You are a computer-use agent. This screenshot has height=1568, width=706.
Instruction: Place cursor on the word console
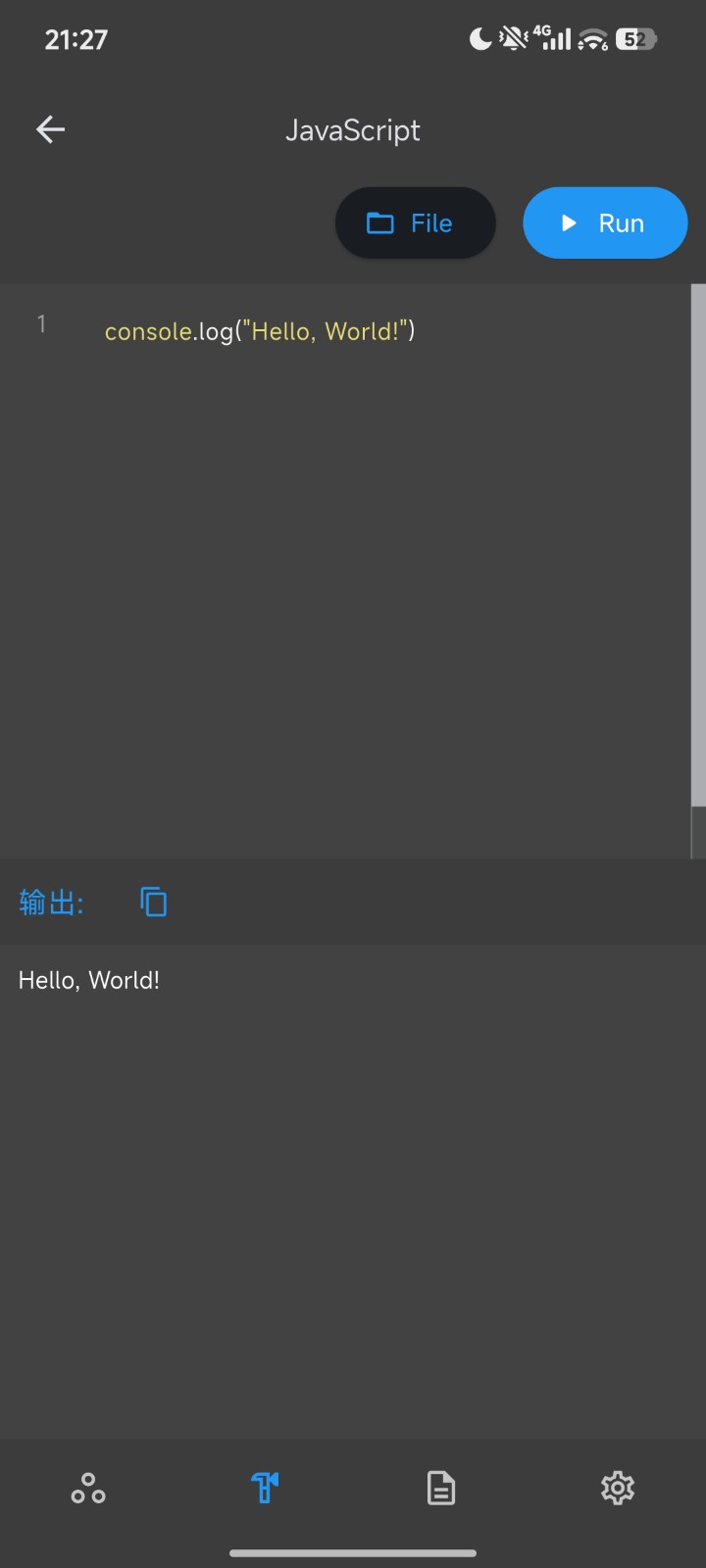148,332
